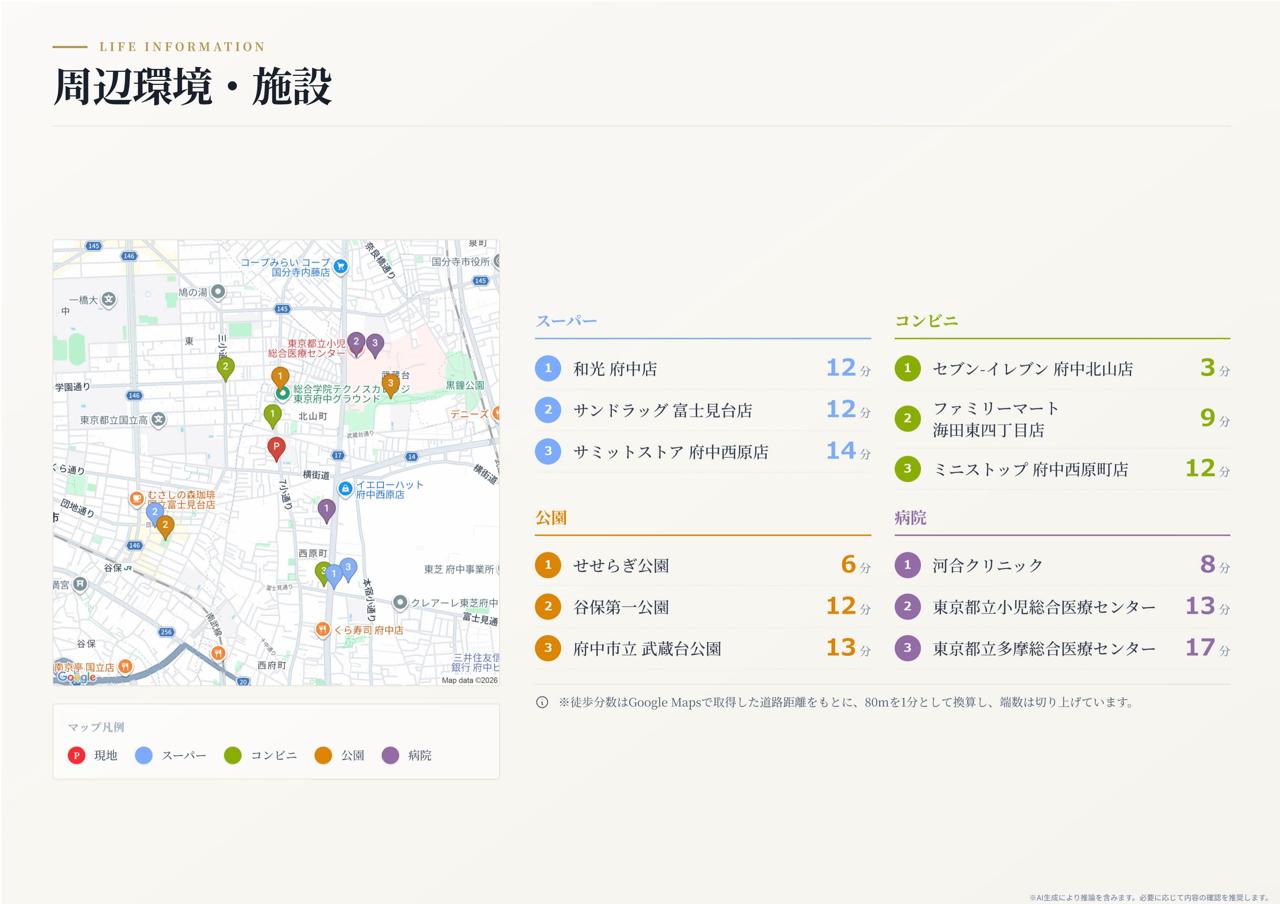Click the スーパー section heading
This screenshot has width=1280, height=904.
click(x=566, y=321)
